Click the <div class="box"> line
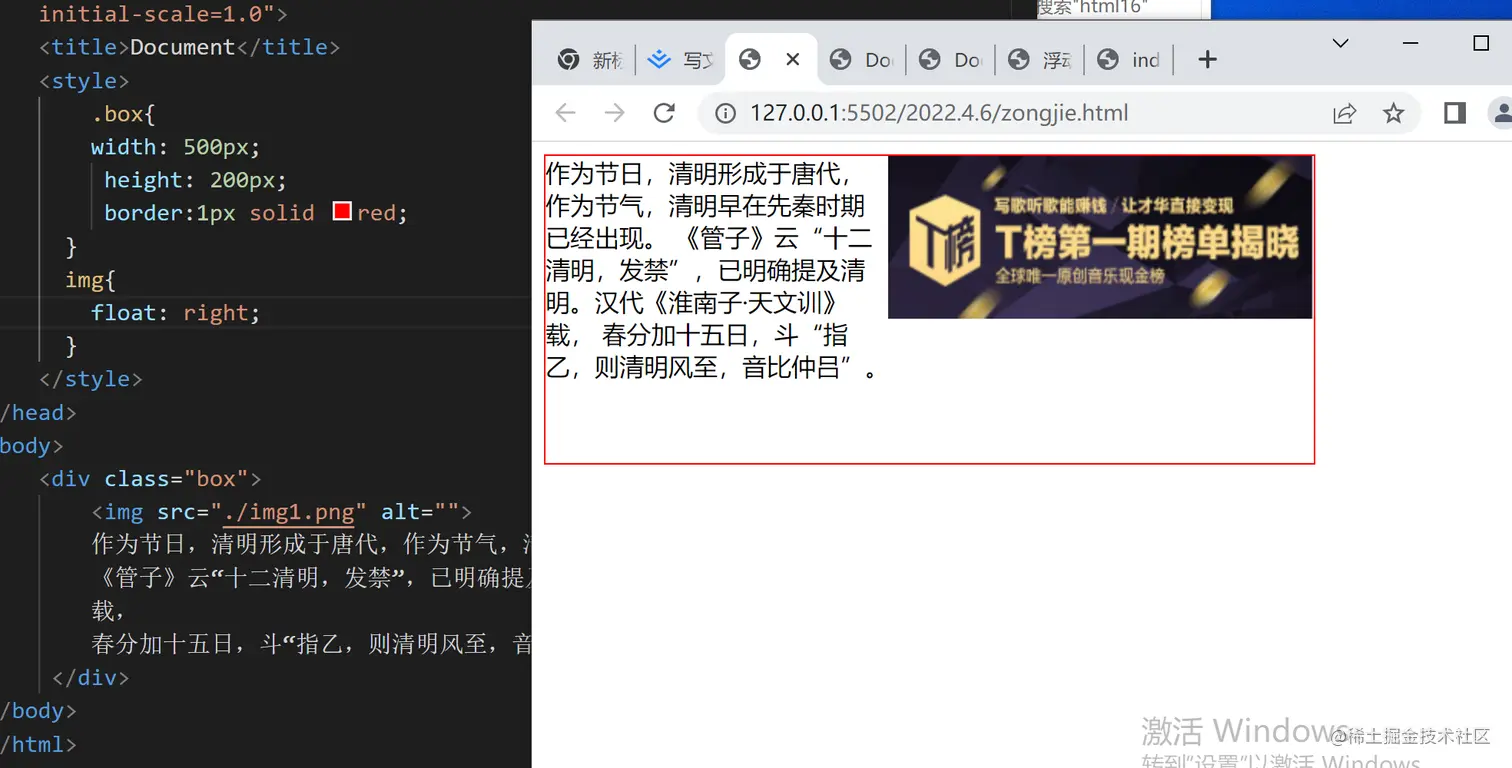Image resolution: width=1512 pixels, height=768 pixels. tap(150, 479)
